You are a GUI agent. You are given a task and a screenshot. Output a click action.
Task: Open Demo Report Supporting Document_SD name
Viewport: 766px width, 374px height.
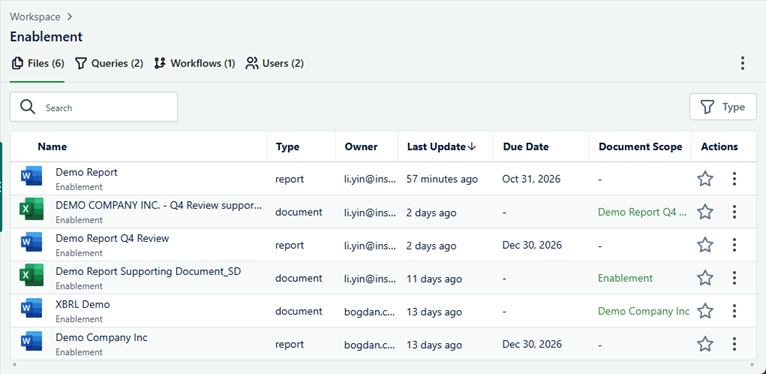pyautogui.click(x=149, y=271)
